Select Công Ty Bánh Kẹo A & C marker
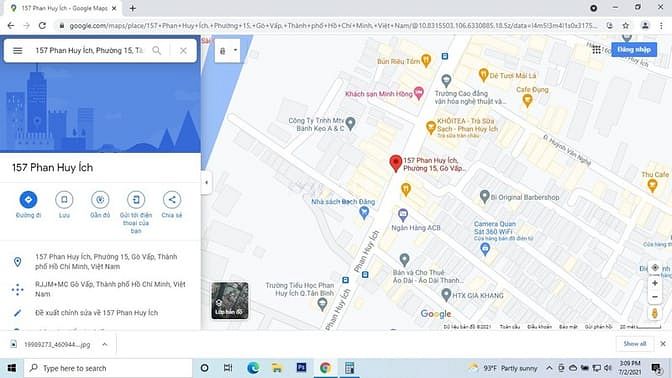The image size is (672, 378). [351, 123]
